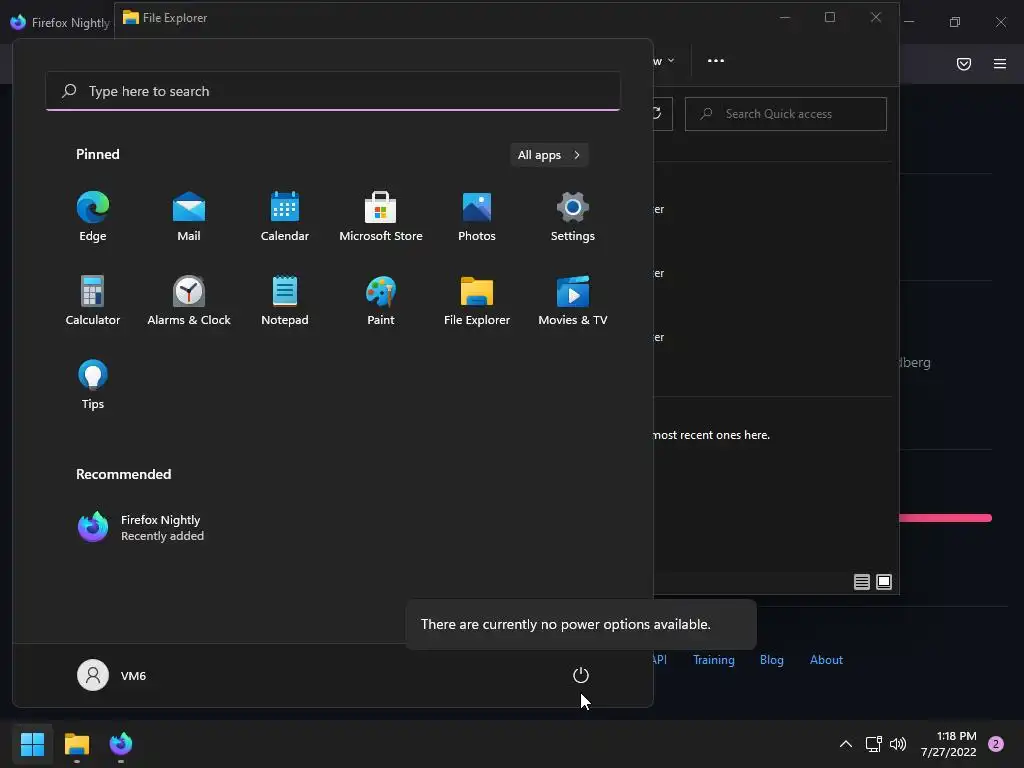Expand the File Explorer View dropdown

point(664,61)
